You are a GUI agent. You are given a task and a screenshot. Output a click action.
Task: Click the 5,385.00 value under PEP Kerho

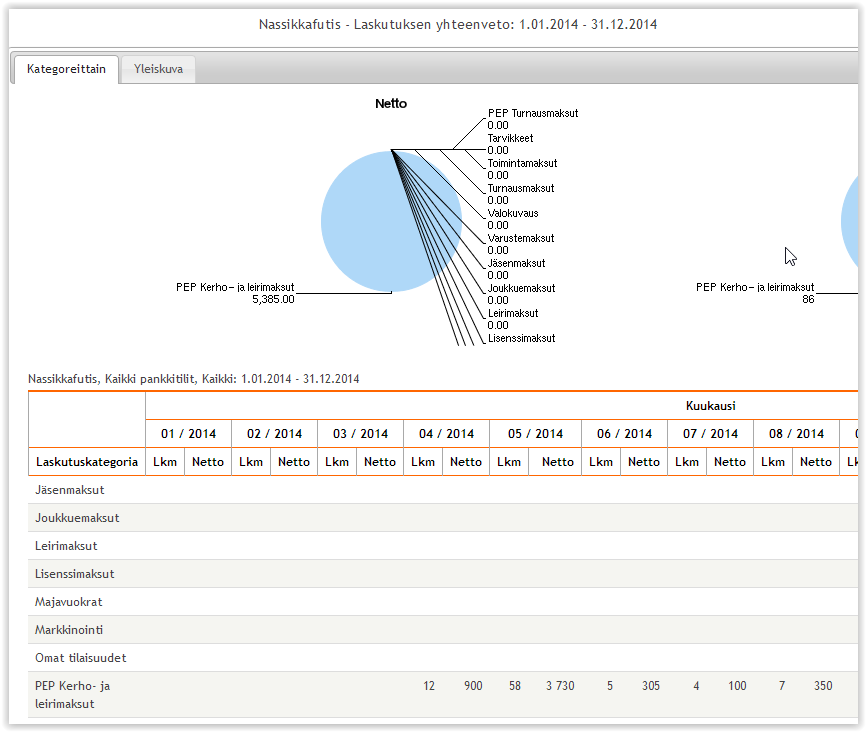[x=273, y=299]
